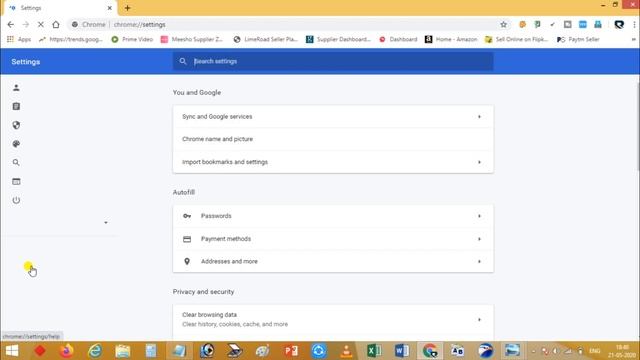Open Paint from the taskbar
Viewport: 640px width, 360px height.
(262, 351)
